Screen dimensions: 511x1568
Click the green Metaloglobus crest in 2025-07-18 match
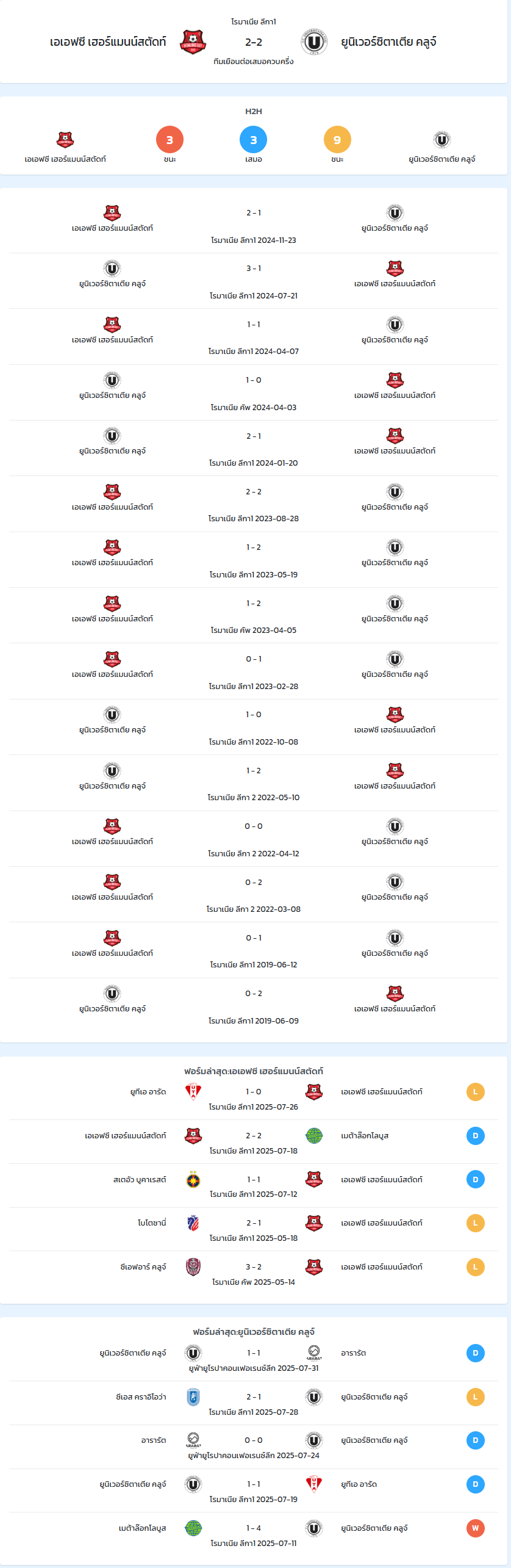point(314,1135)
